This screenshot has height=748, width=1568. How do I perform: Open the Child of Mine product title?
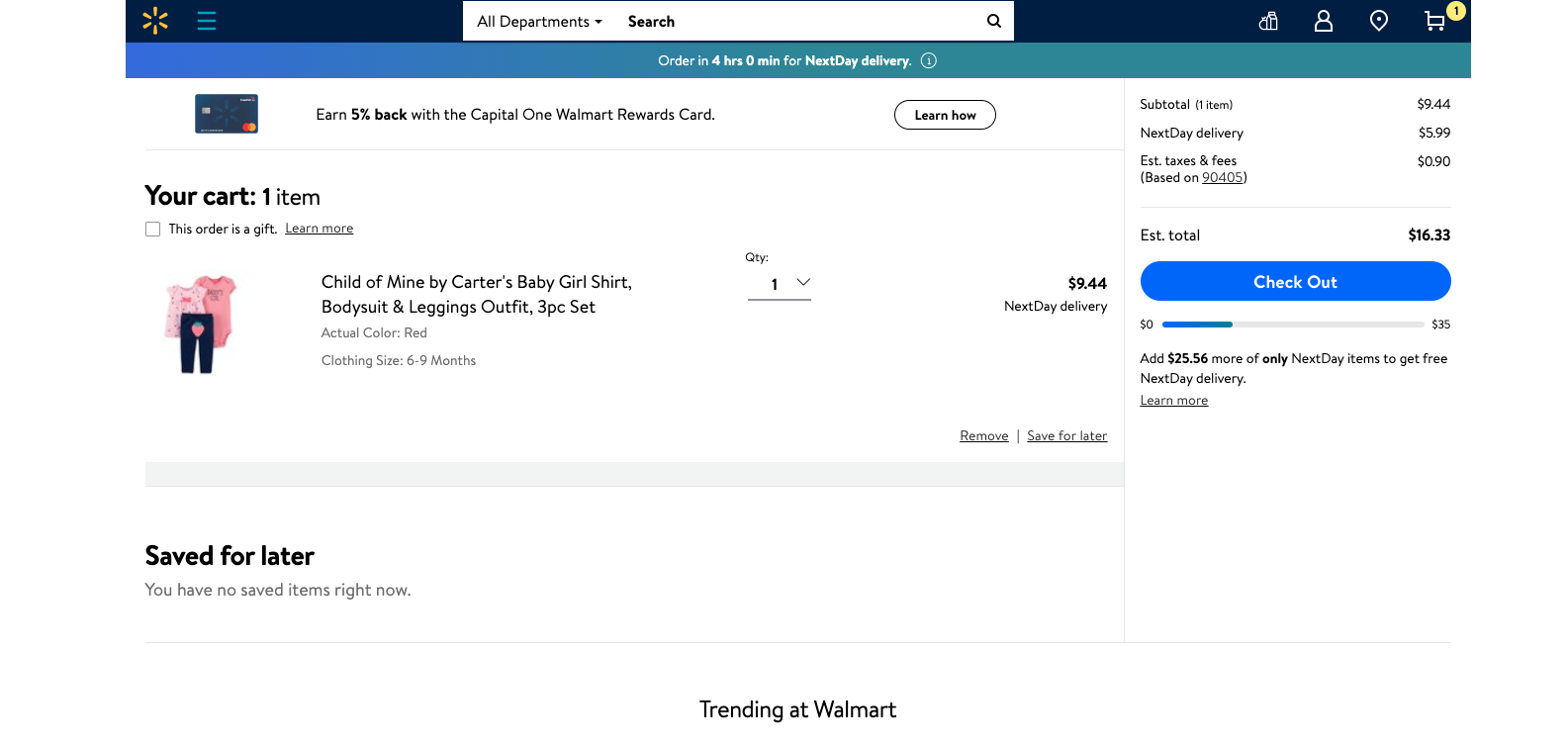(x=477, y=295)
